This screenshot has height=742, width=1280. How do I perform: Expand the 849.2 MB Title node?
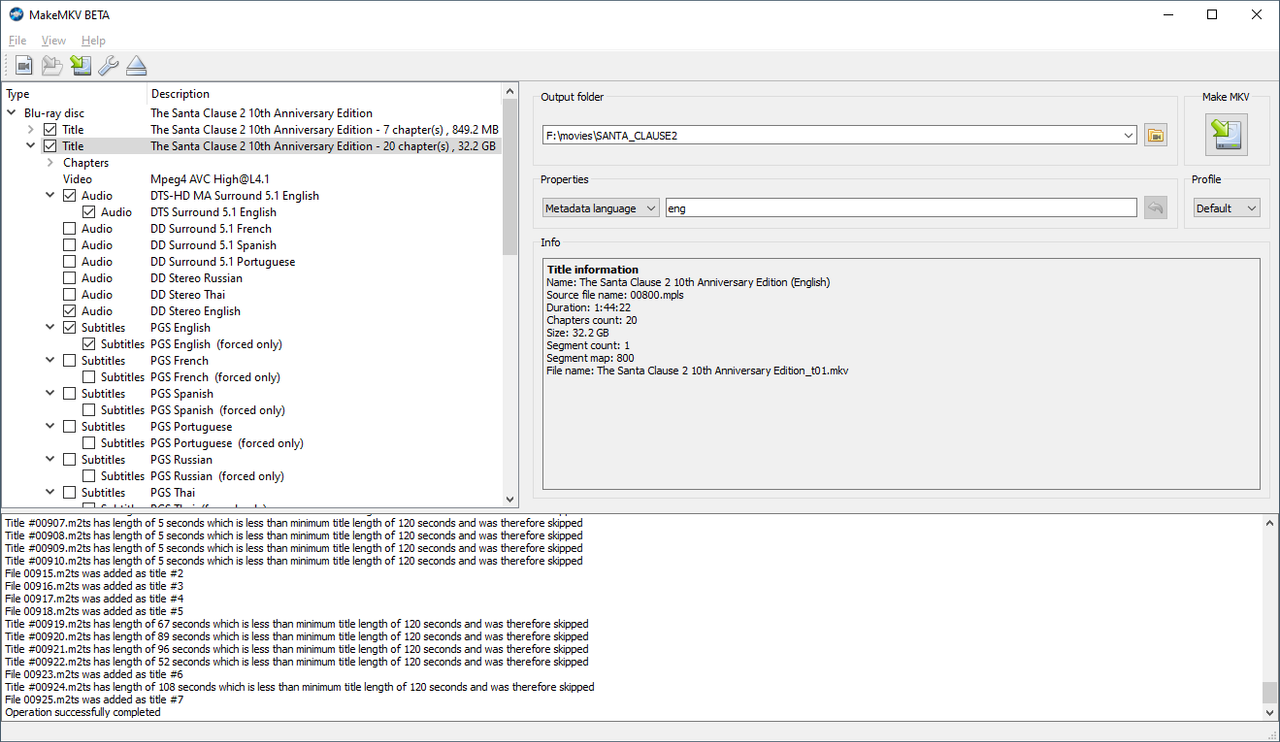coord(30,130)
